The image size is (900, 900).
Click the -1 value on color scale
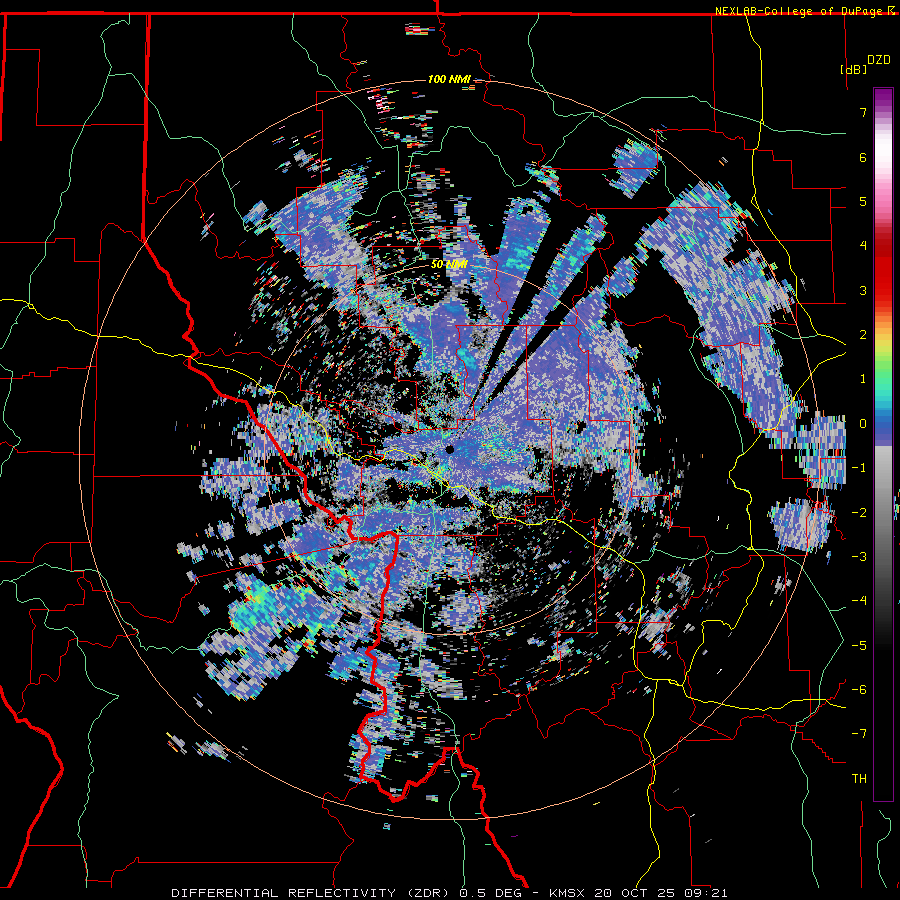[859, 468]
